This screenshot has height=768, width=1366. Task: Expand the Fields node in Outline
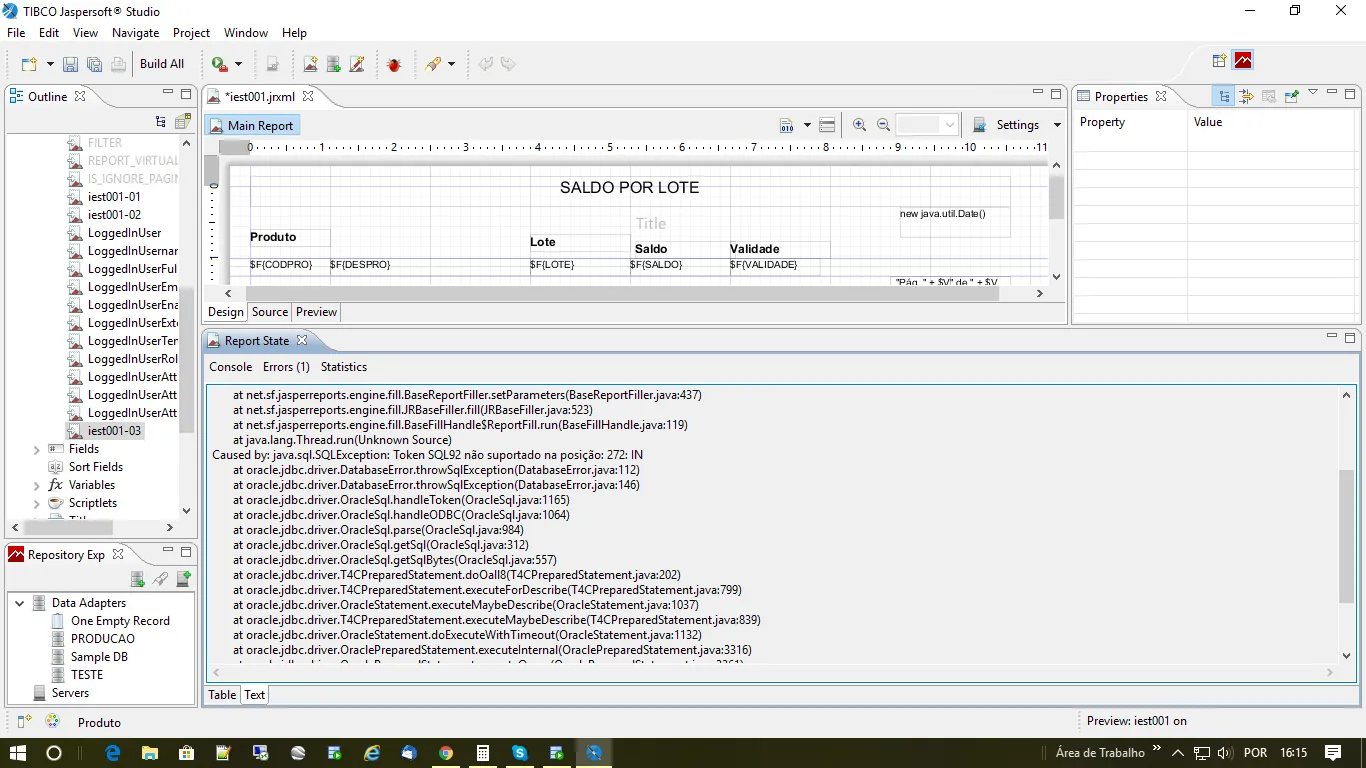37,449
